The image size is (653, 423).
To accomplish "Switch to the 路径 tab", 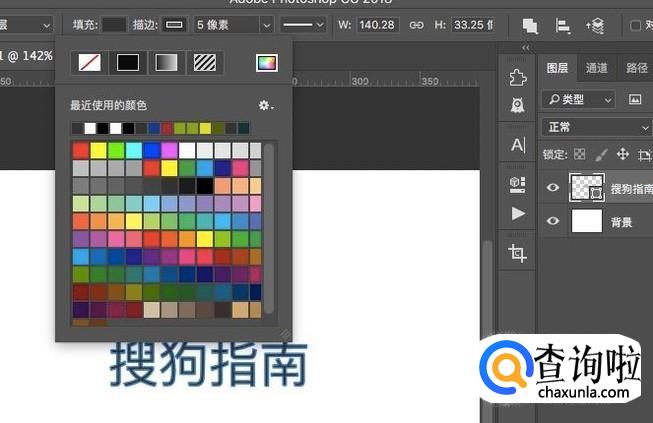I will point(636,68).
